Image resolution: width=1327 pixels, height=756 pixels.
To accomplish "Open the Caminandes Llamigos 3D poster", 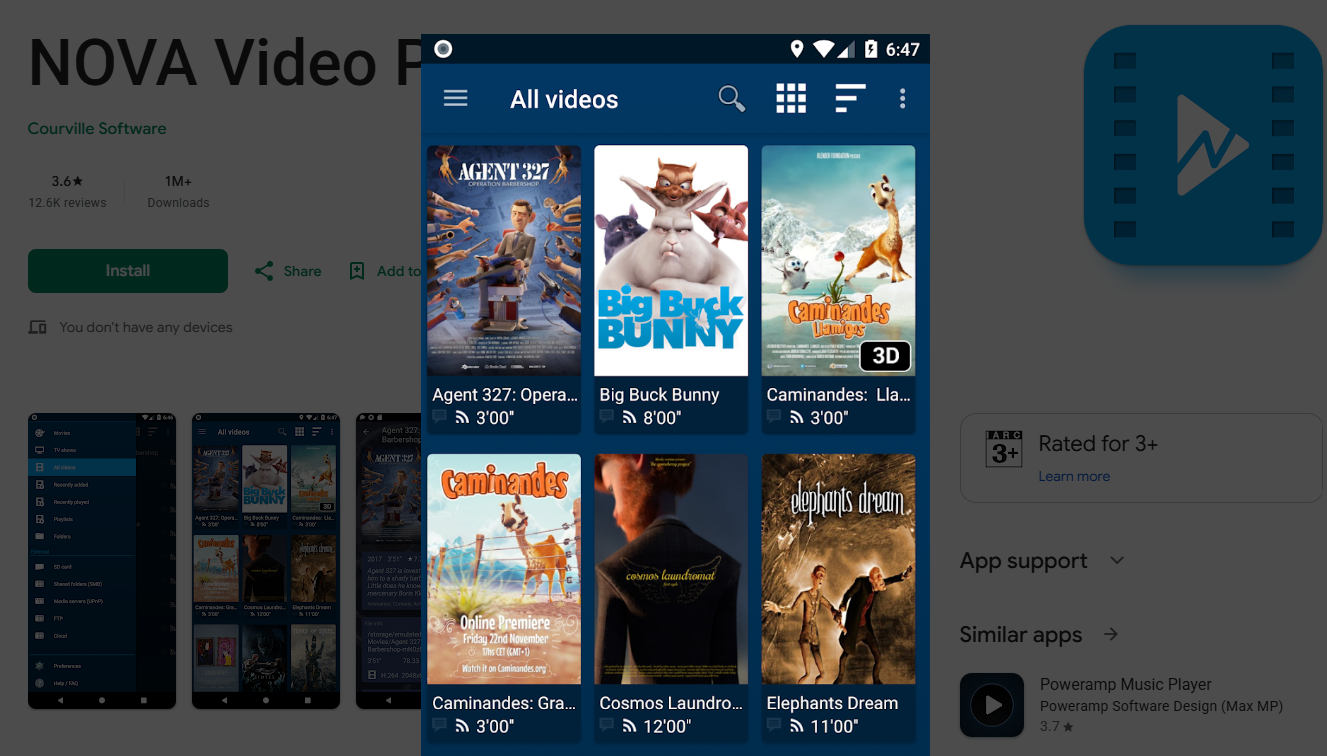I will point(838,261).
